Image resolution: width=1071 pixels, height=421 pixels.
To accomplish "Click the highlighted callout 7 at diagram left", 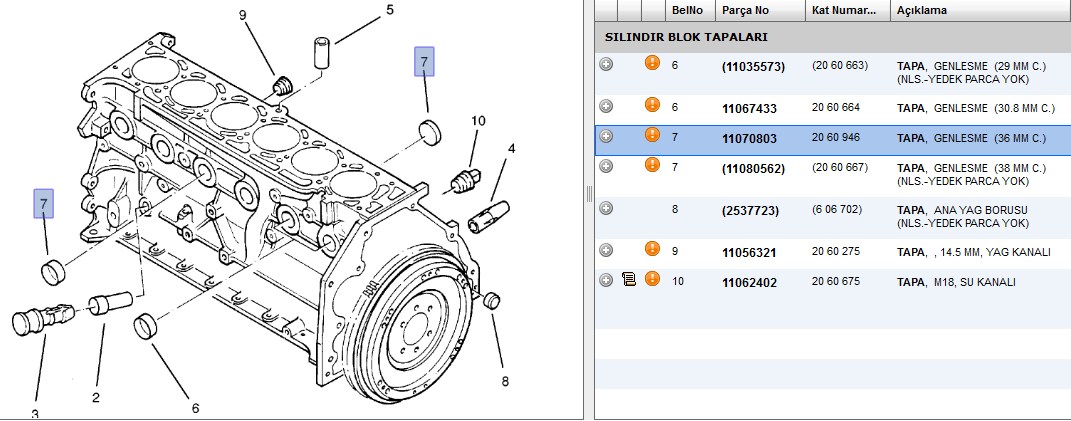I will click(44, 204).
